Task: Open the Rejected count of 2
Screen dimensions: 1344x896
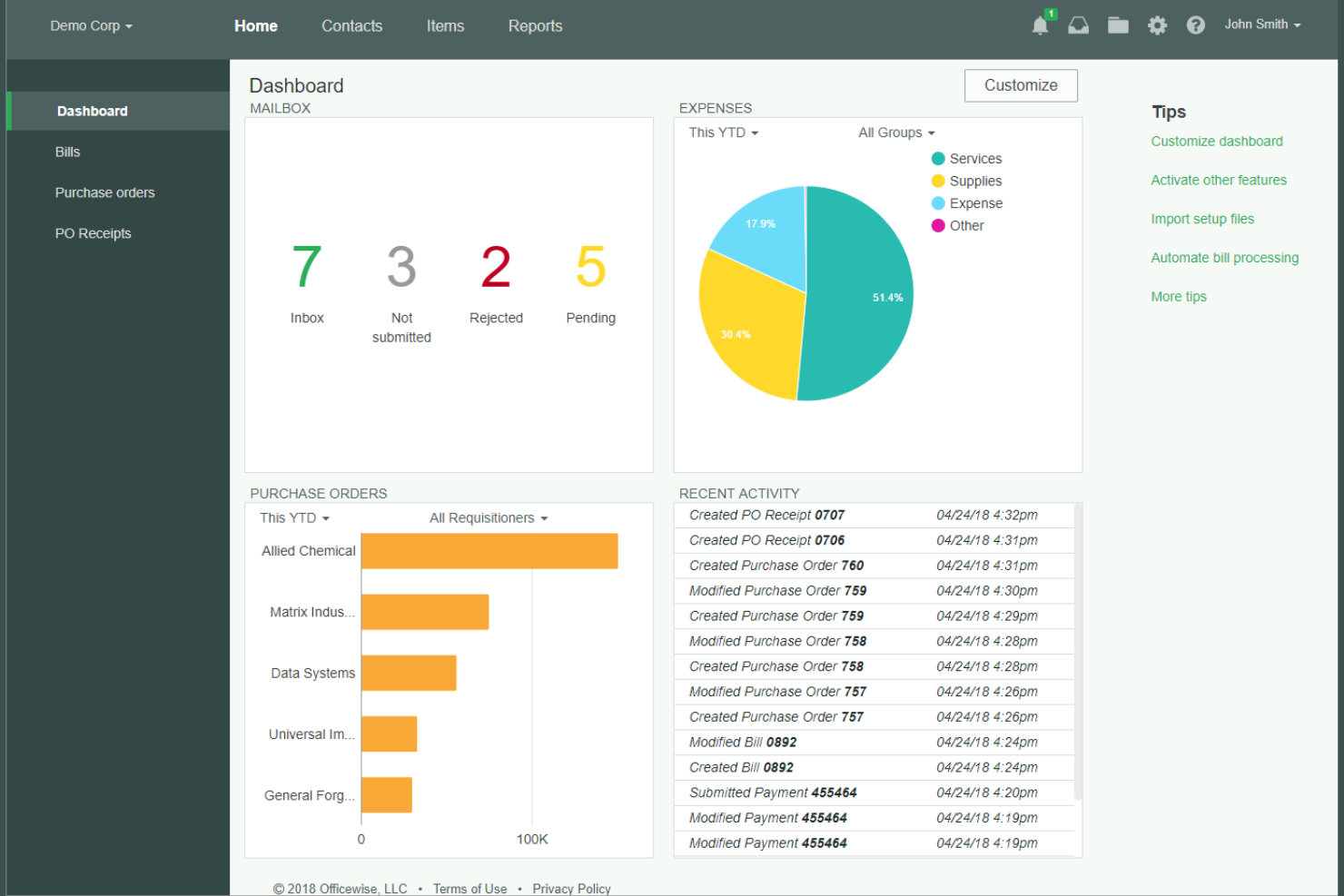Action: [496, 267]
